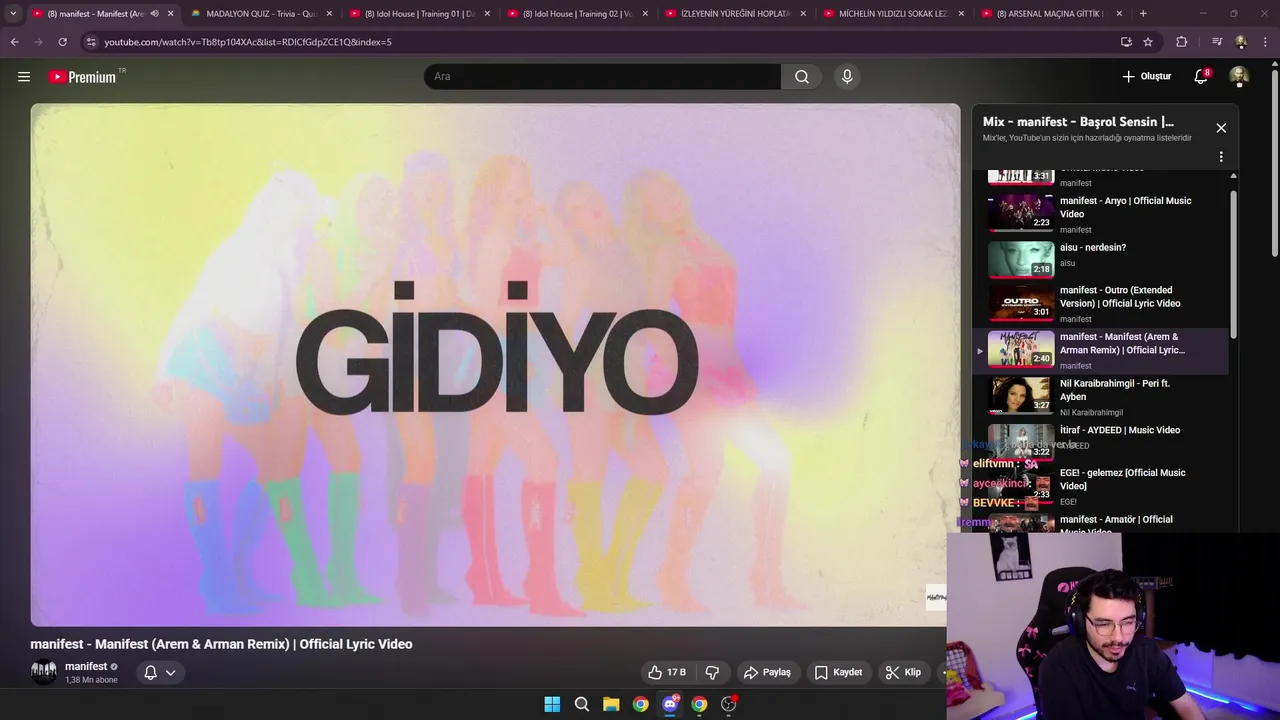The width and height of the screenshot is (1280, 720).
Task: Share the video via Paylaş
Action: pos(767,673)
